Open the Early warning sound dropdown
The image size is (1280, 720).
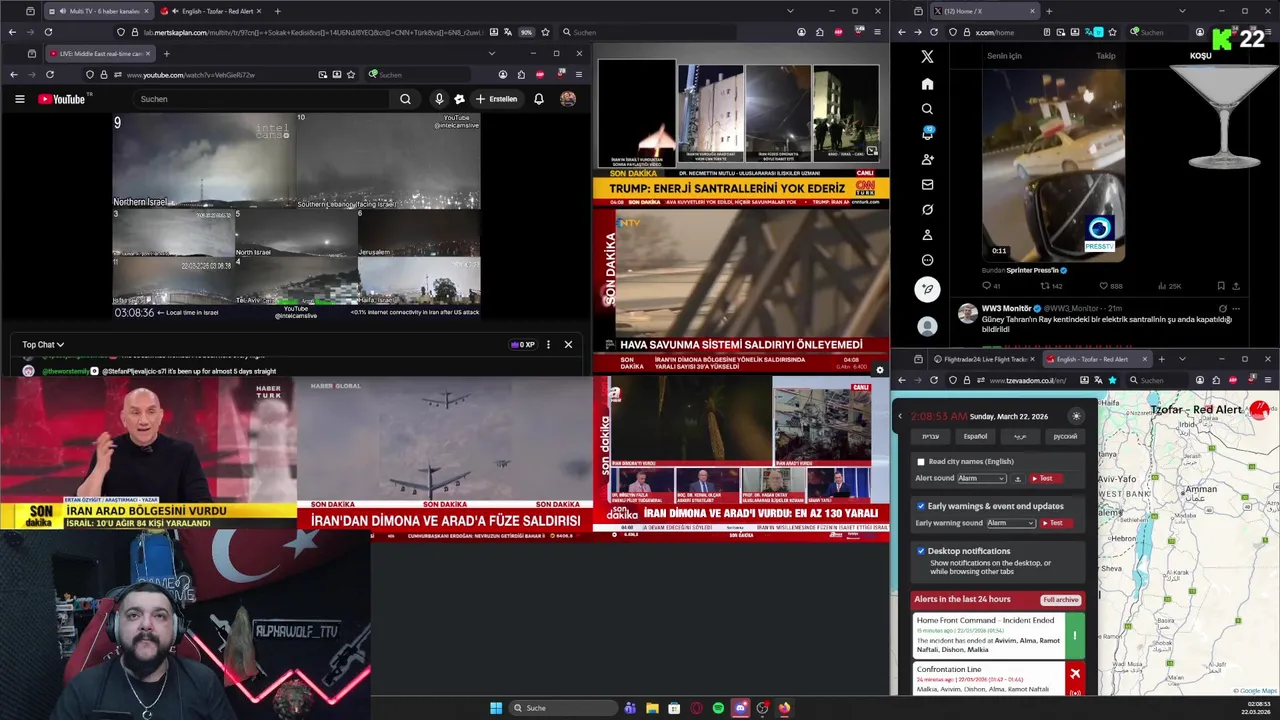point(1011,523)
